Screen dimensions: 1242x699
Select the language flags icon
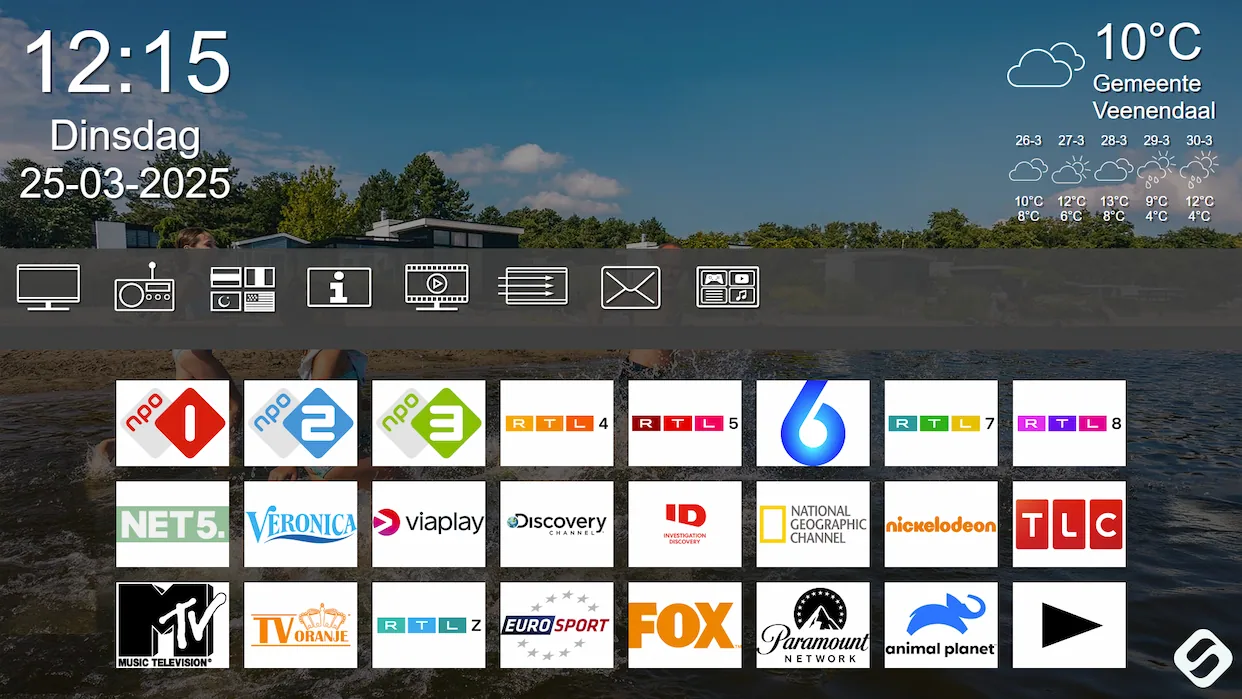(243, 288)
